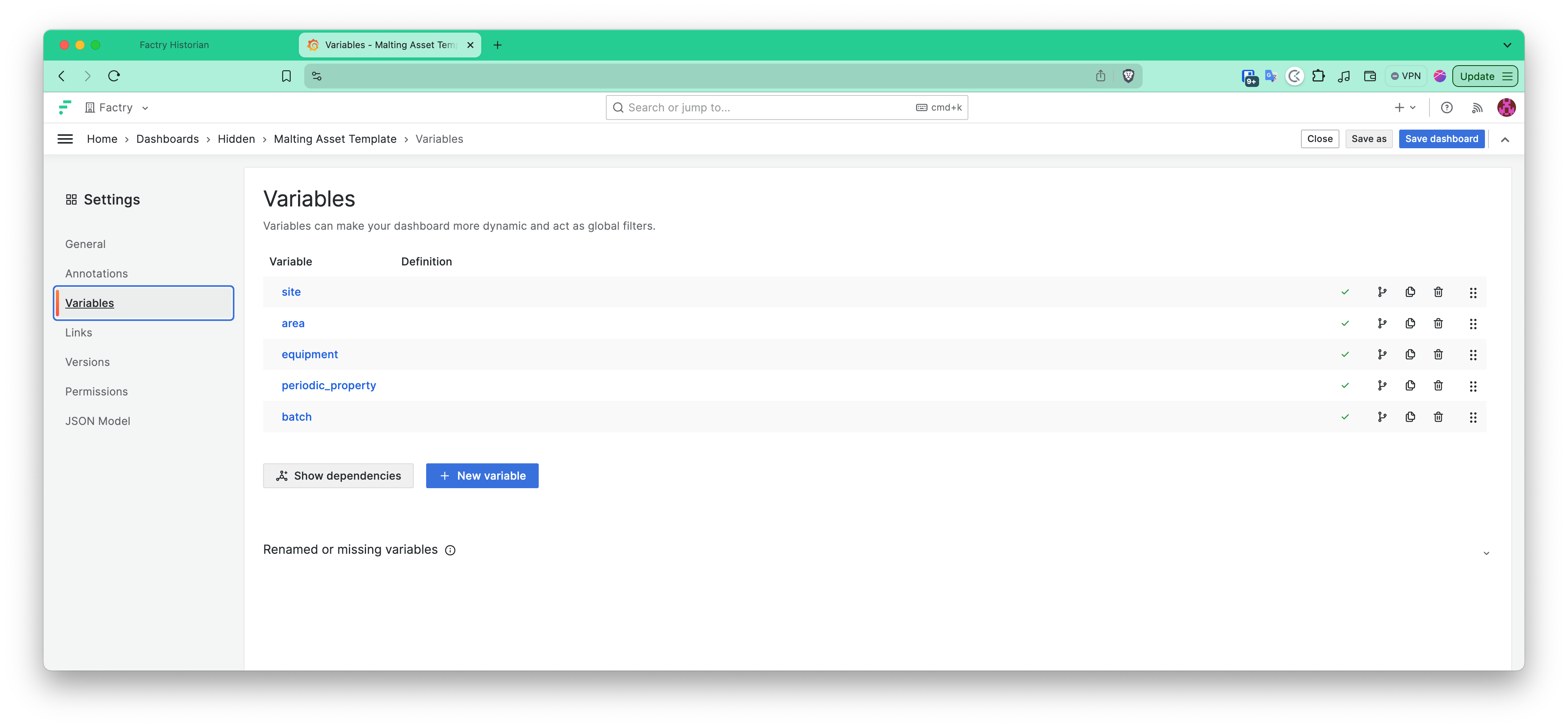The width and height of the screenshot is (1568, 728).
Task: Show usages icon for area variable
Action: (1382, 323)
